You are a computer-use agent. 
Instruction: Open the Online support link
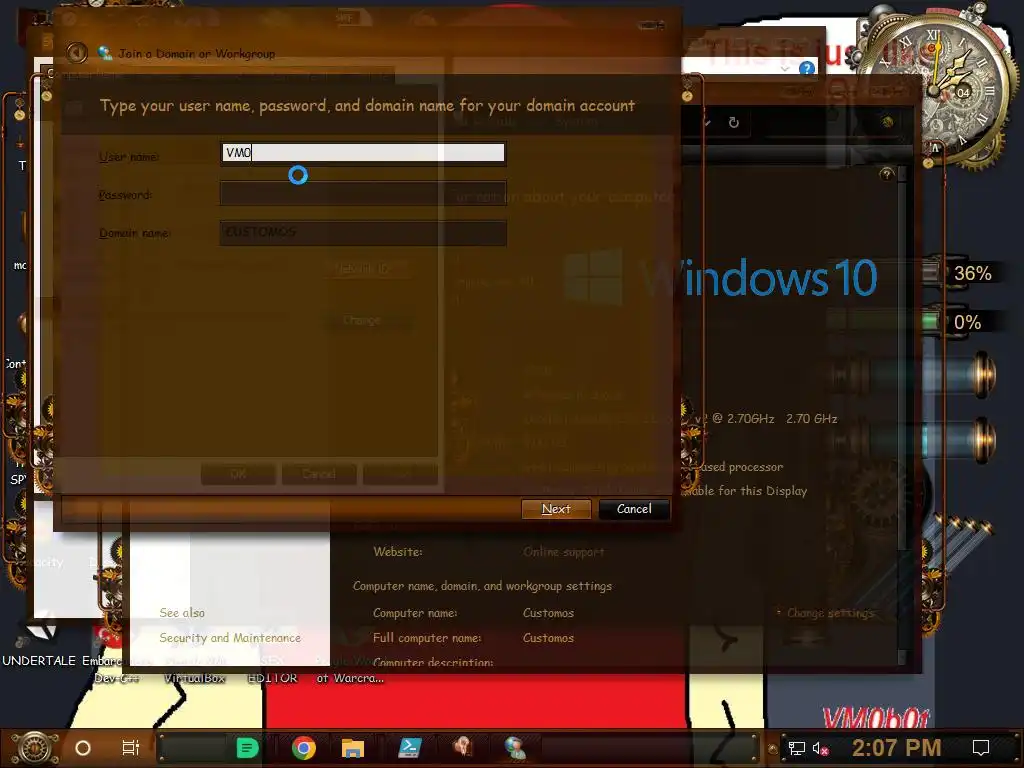564,552
